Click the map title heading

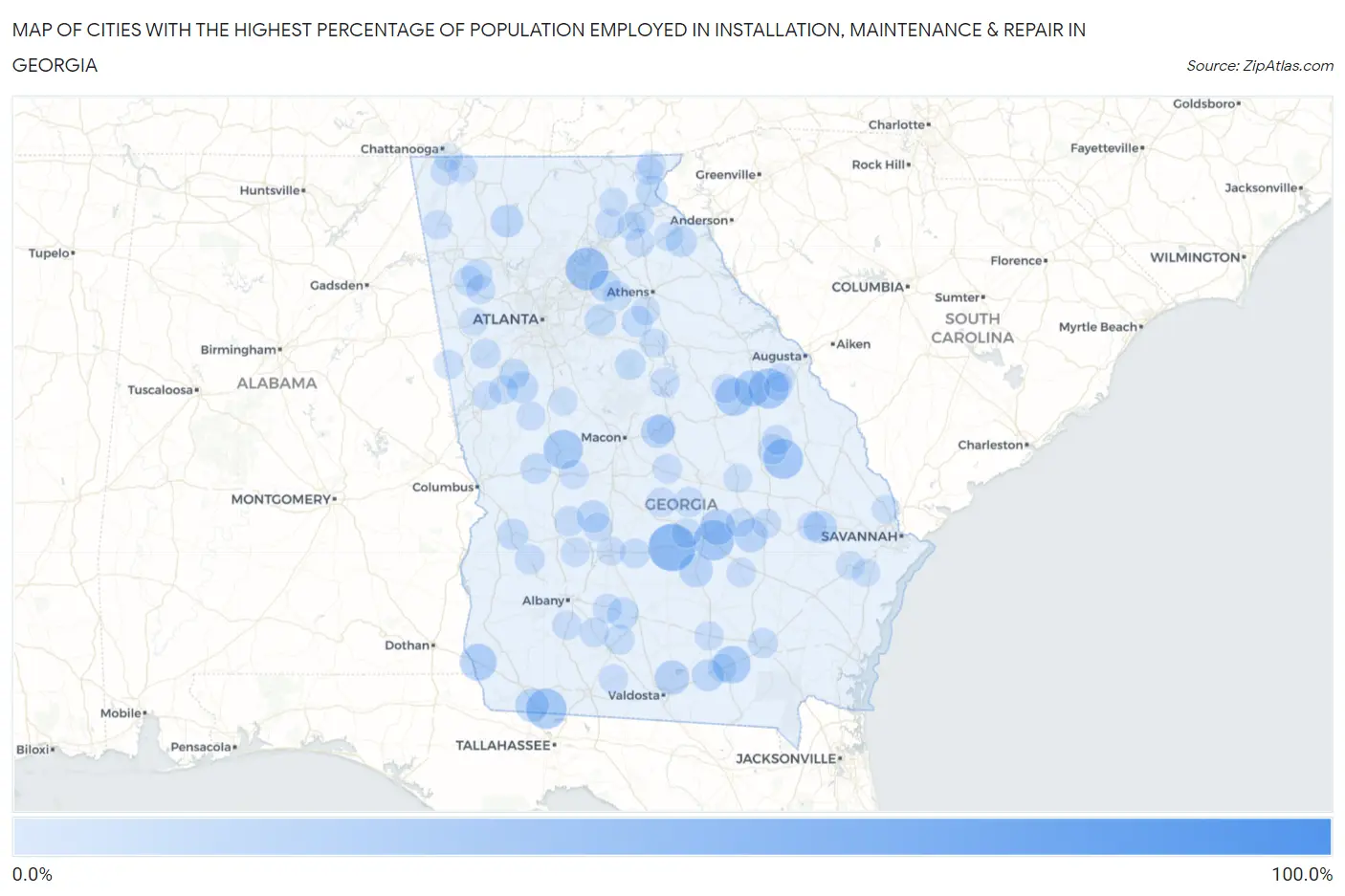548,47
